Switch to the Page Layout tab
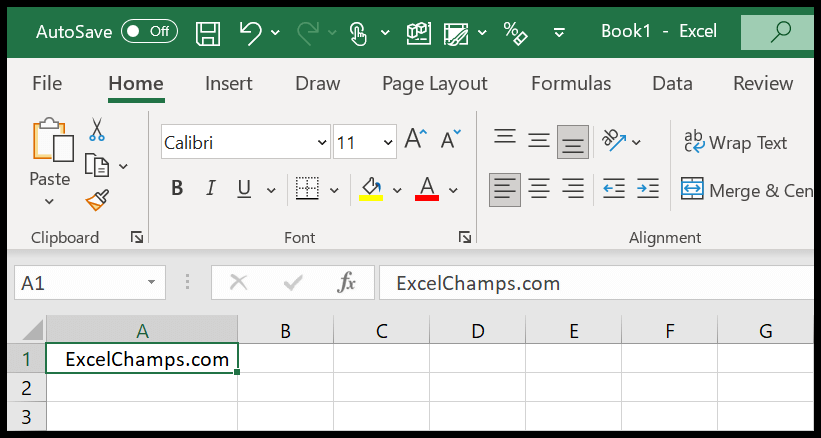The image size is (821, 438). 435,84
